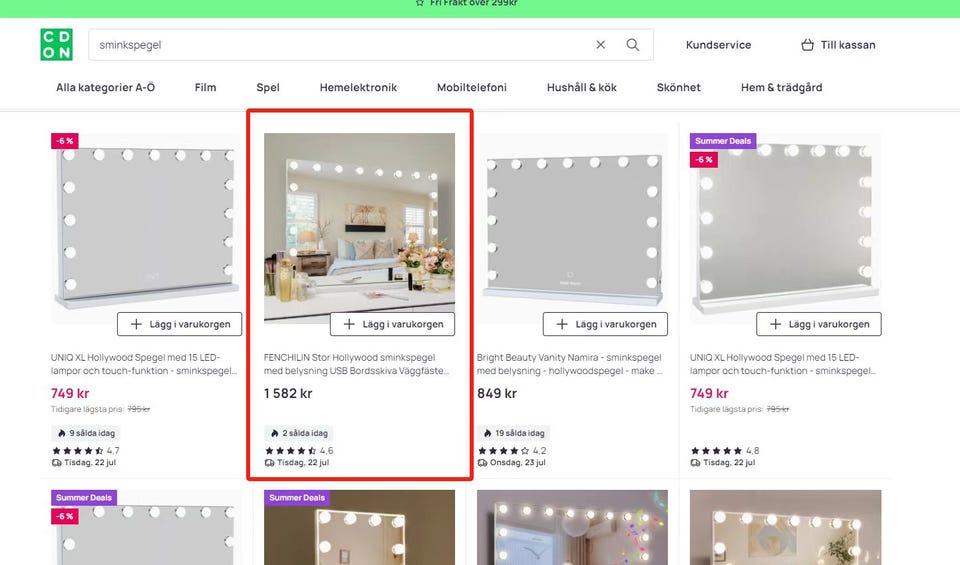Open the CDON logo home link
The height and width of the screenshot is (565, 960).
pyautogui.click(x=56, y=45)
